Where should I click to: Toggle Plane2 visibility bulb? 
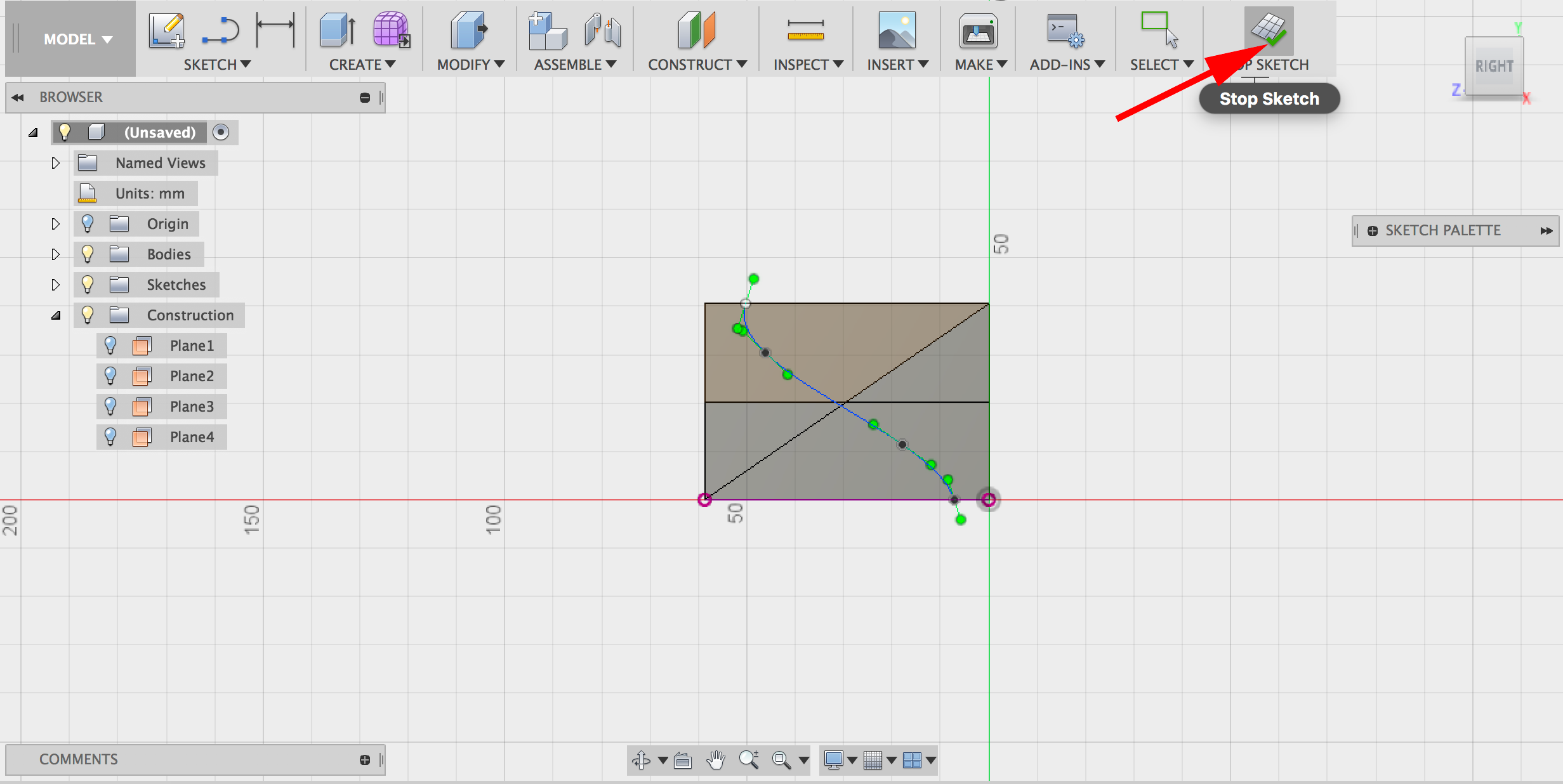point(110,376)
